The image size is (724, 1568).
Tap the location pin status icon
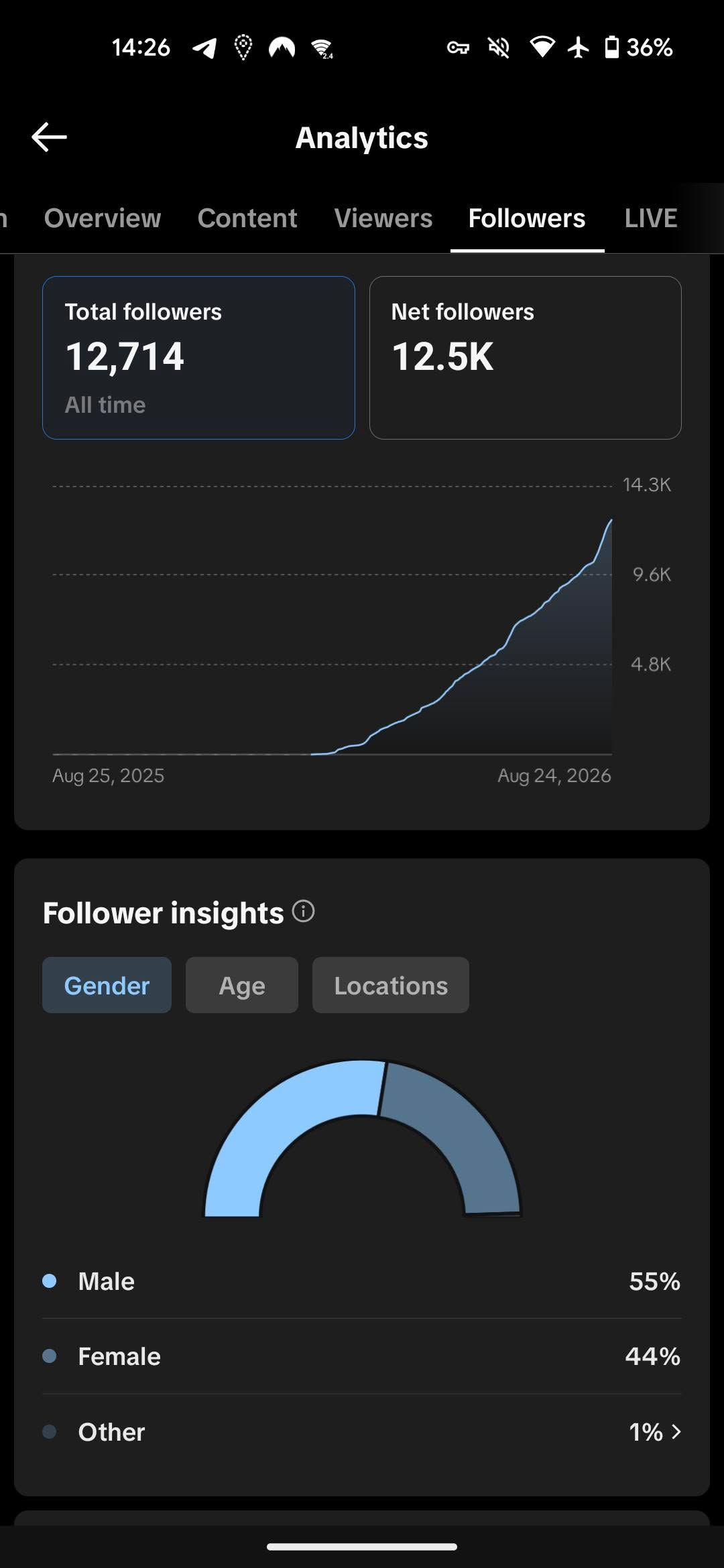(243, 48)
